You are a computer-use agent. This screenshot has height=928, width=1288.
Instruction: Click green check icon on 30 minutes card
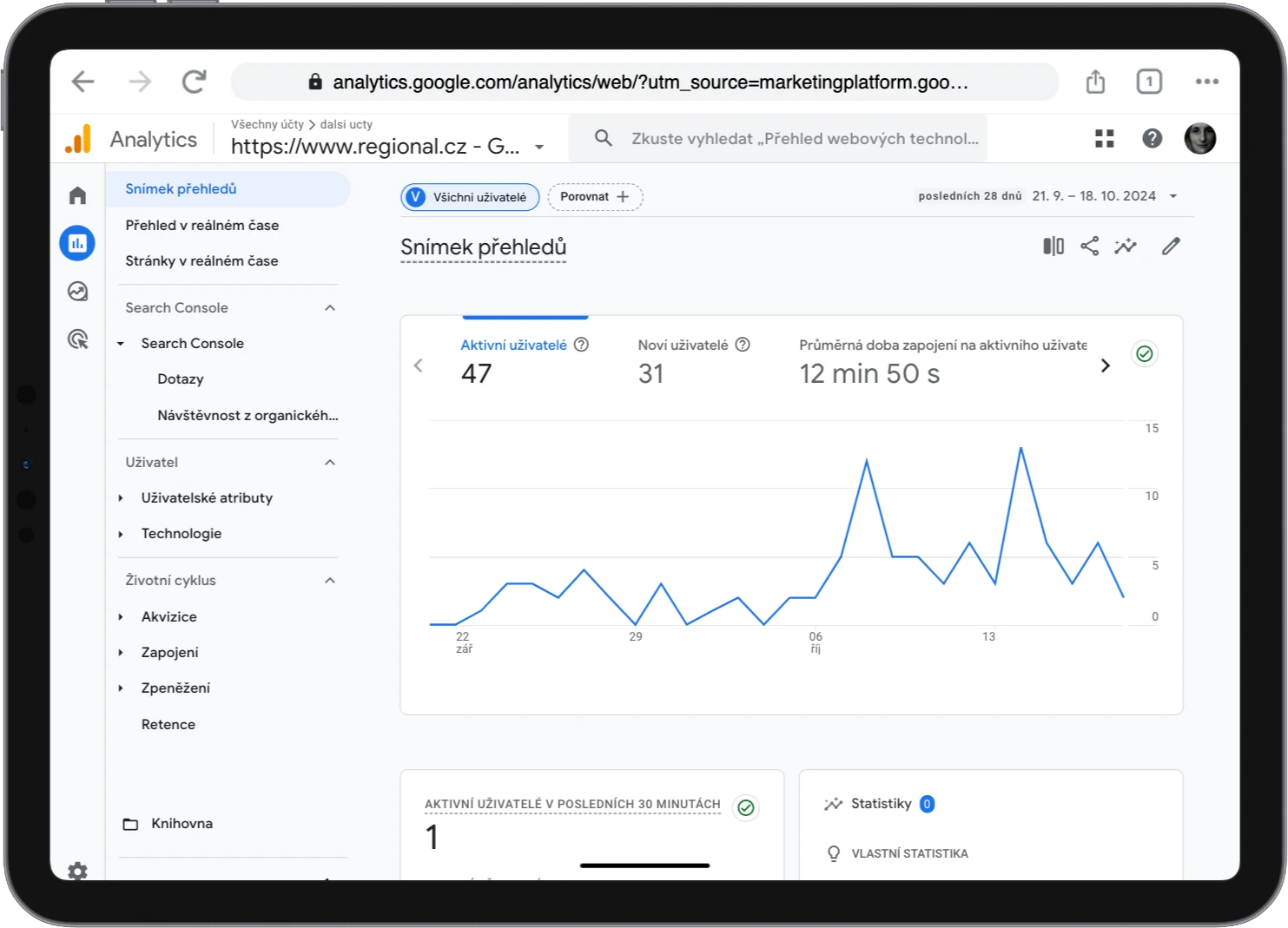point(746,808)
